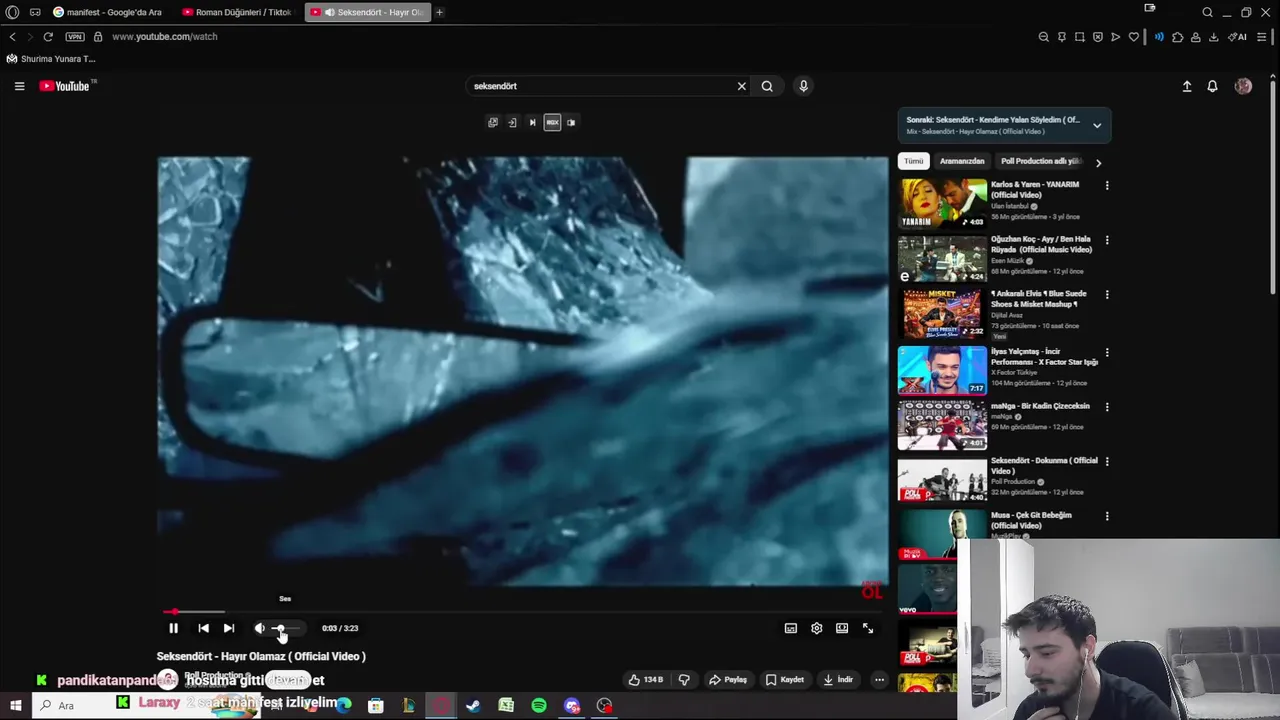The height and width of the screenshot is (720, 1280).
Task: Open options menu for Seksendört Dokunma
Action: coord(1106,461)
